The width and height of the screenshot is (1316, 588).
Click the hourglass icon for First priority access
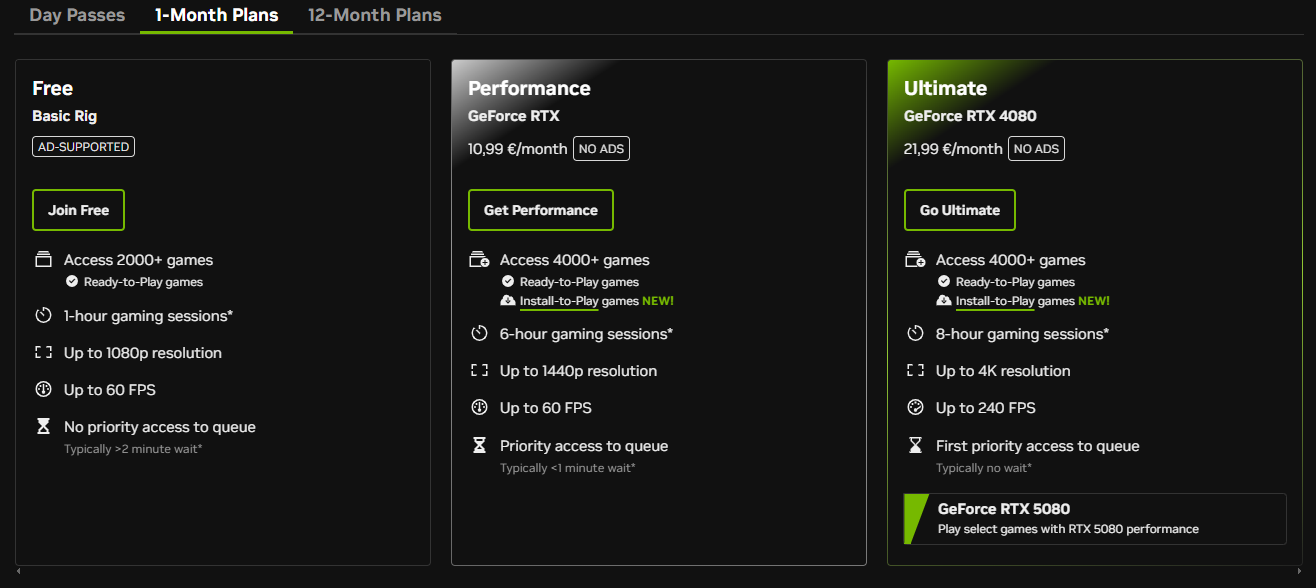915,445
